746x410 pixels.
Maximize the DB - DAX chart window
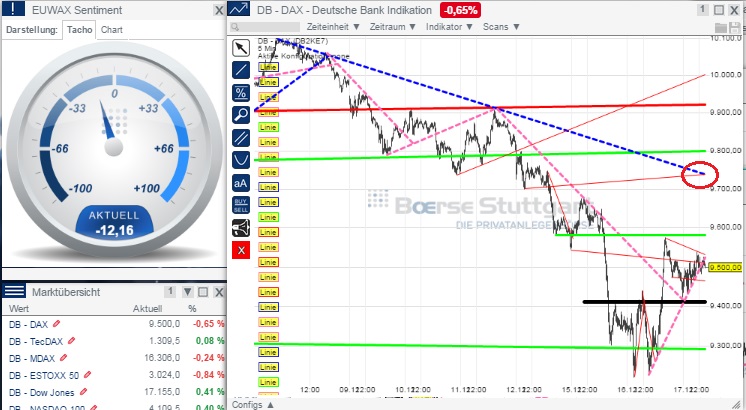719,10
